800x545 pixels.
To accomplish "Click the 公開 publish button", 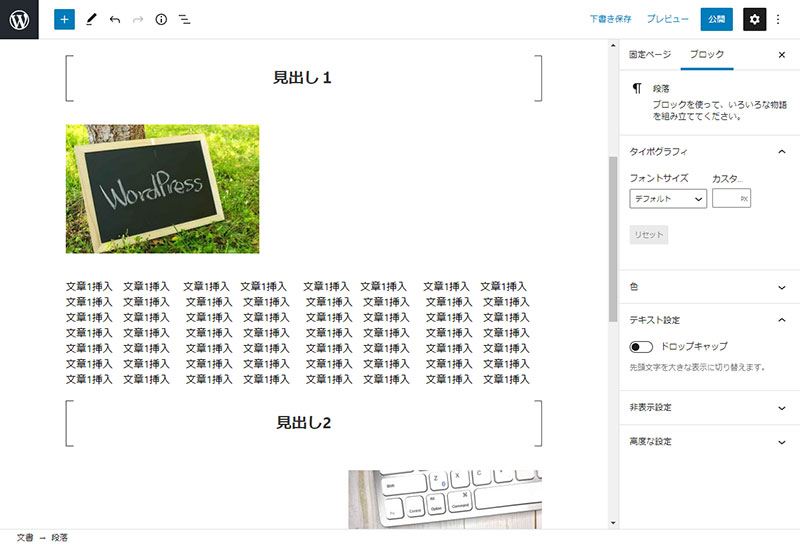I will [716, 19].
